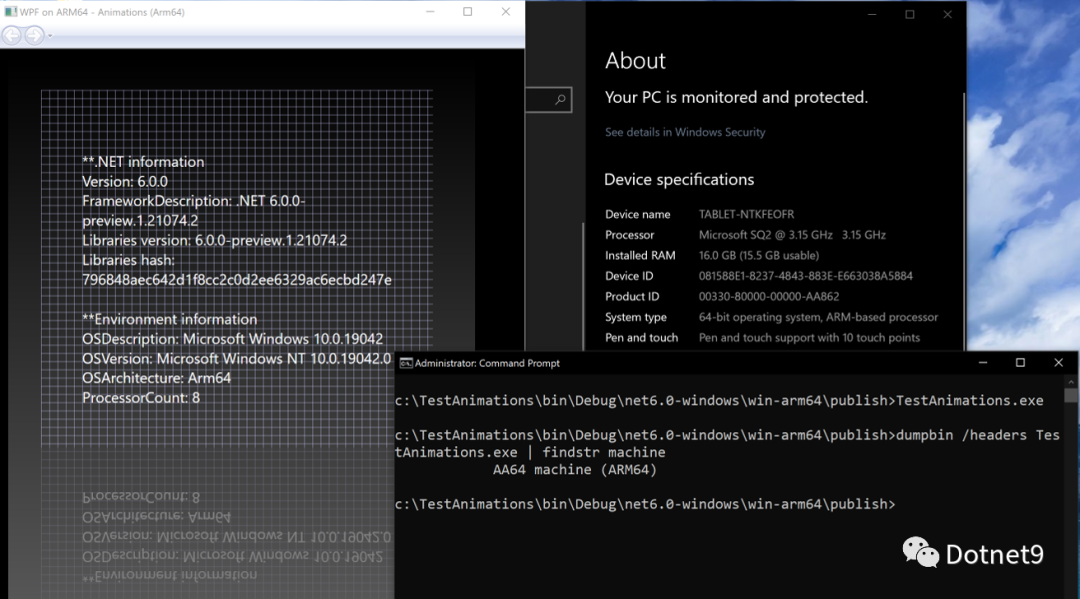The image size is (1080, 599).
Task: Click the WPF on ARM64 window title icon
Action: click(x=10, y=12)
